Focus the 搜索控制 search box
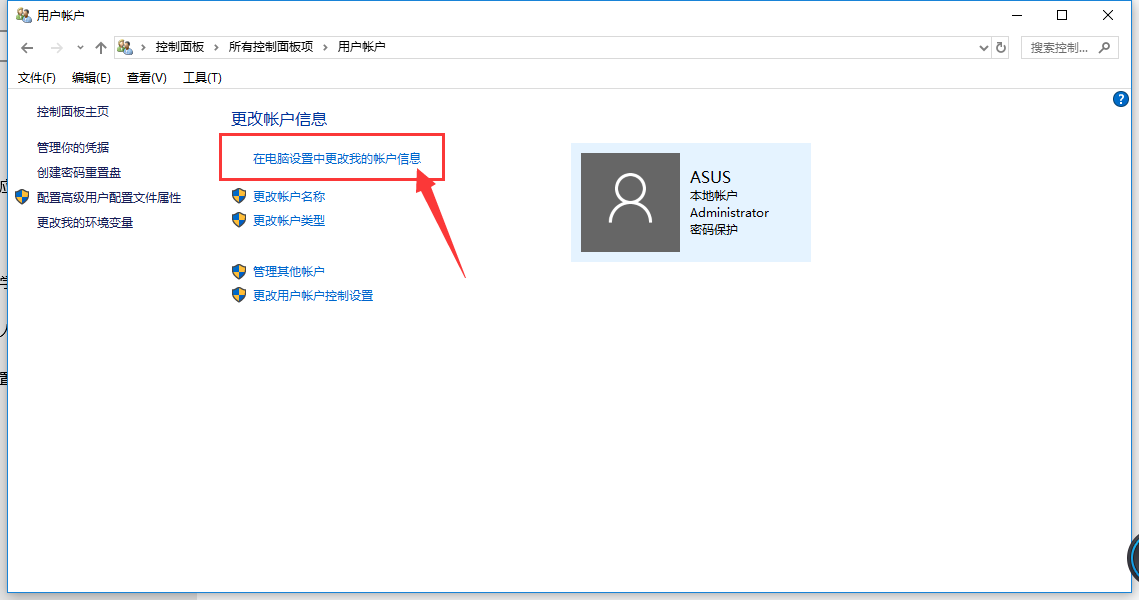This screenshot has height=600, width=1139. (x=1069, y=48)
